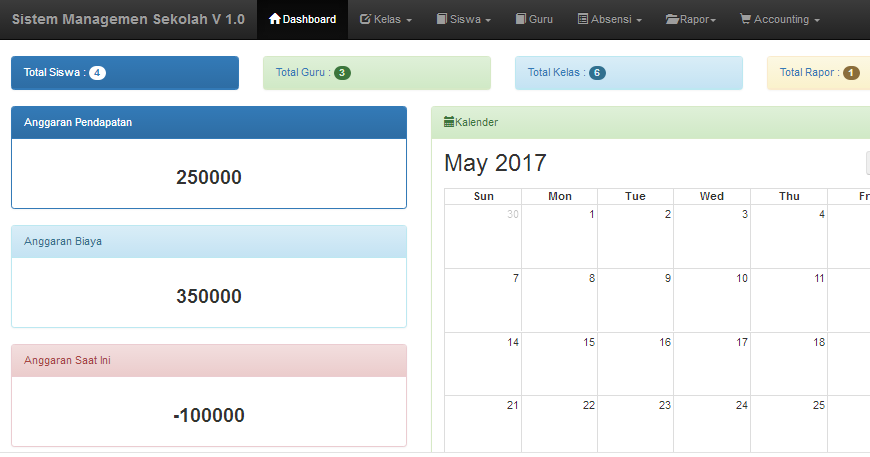Viewport: 870px width, 457px height.
Task: Select calendar day 9
Action: tap(668, 278)
